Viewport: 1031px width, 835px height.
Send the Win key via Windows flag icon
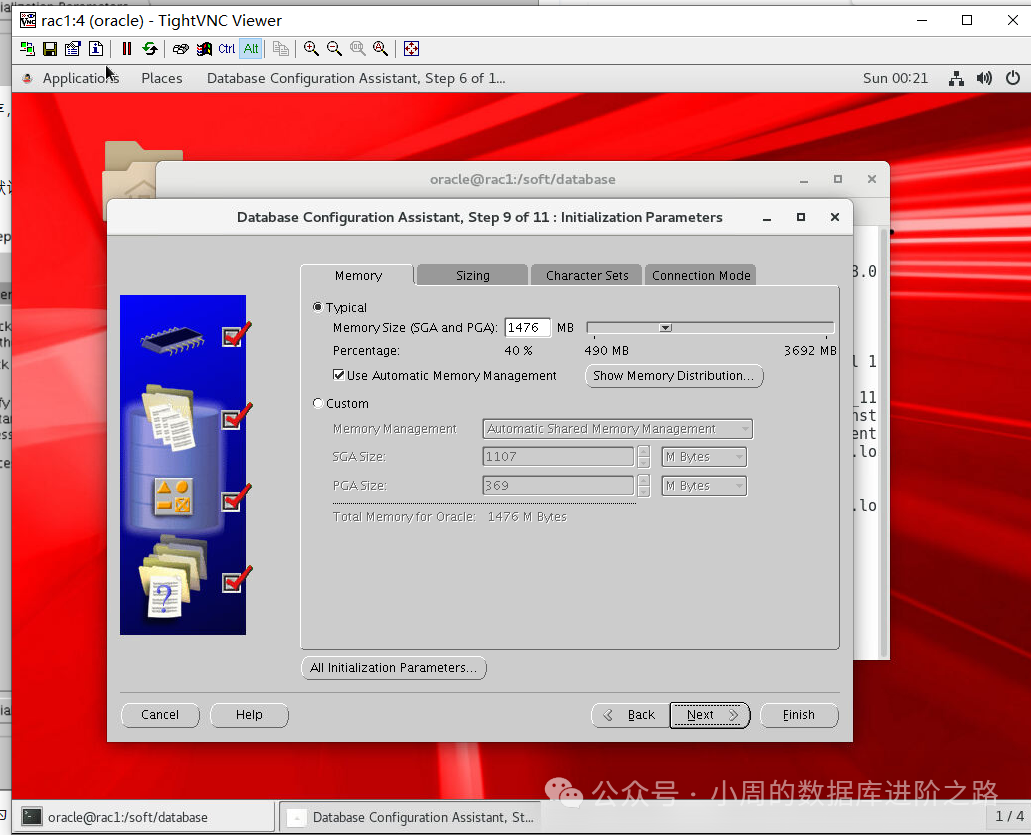204,49
